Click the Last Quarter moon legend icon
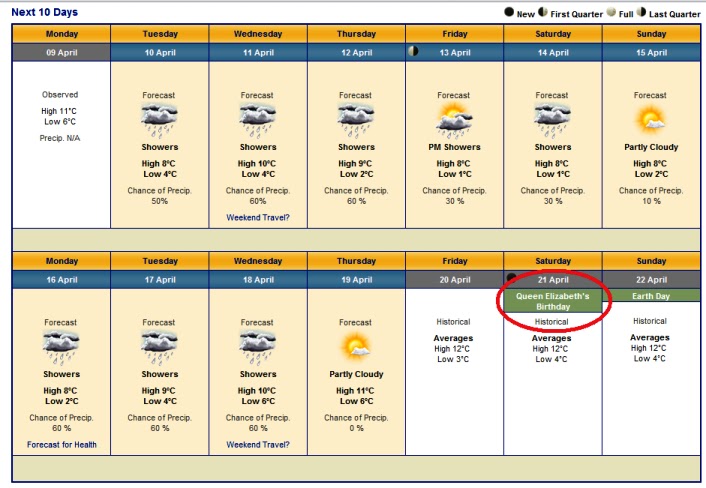The height and width of the screenshot is (488, 706). [641, 12]
